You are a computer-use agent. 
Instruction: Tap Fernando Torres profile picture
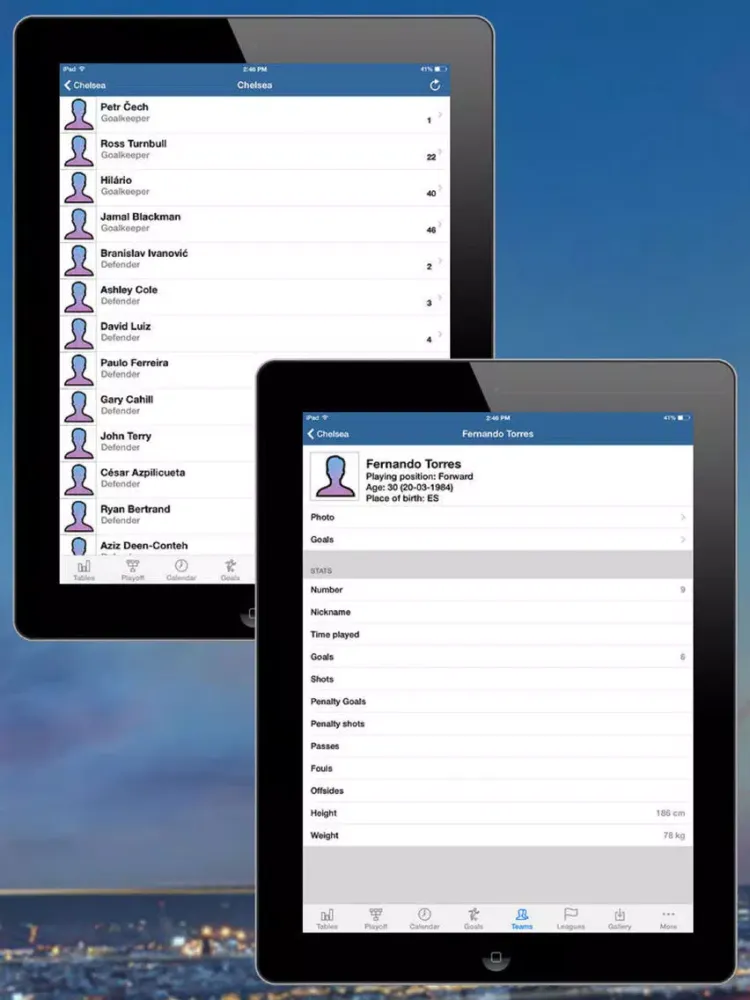click(335, 476)
